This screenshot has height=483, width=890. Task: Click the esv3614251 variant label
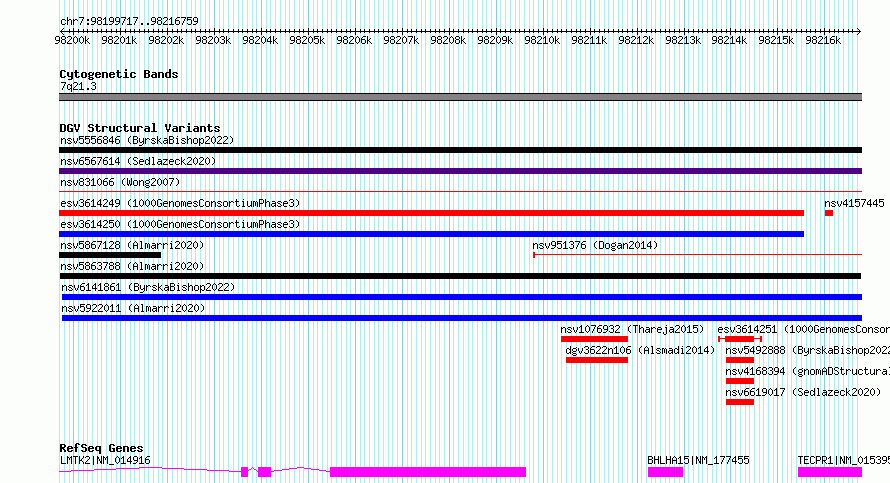804,329
